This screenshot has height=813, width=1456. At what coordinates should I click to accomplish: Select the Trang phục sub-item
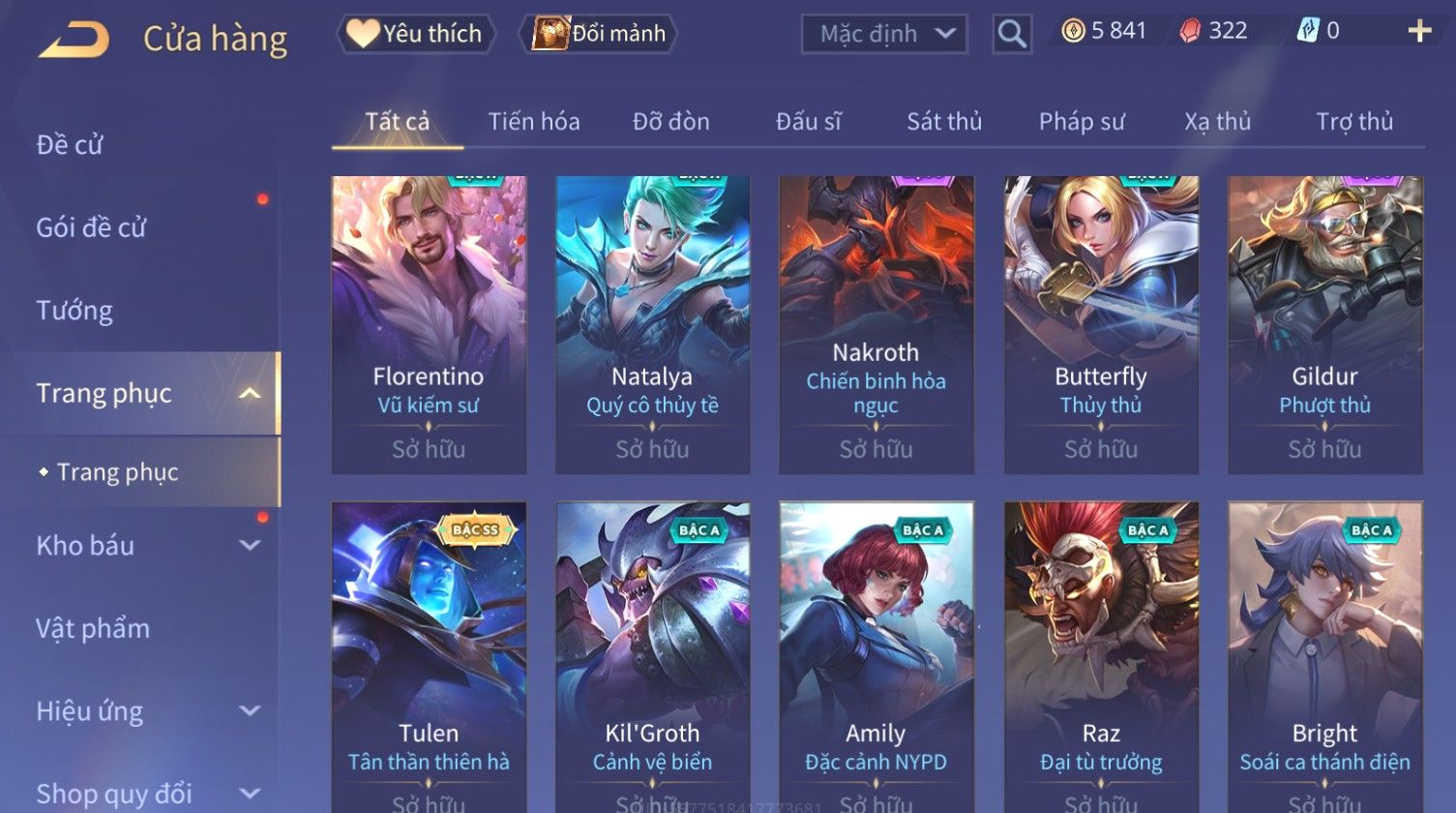118,472
